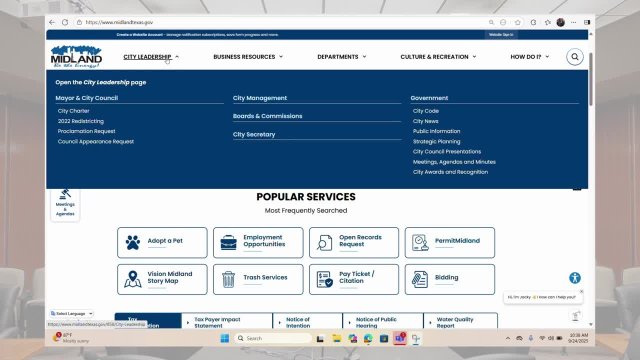Open the City Awards and Recognition link
The height and width of the screenshot is (360, 640).
[450, 172]
